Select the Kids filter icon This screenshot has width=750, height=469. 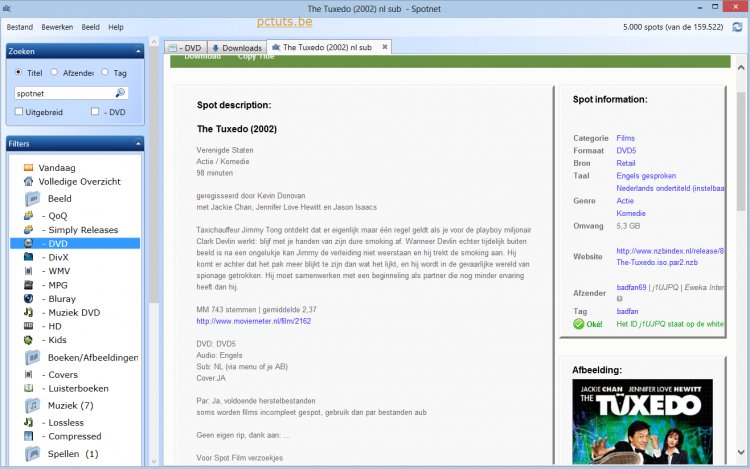(x=29, y=340)
